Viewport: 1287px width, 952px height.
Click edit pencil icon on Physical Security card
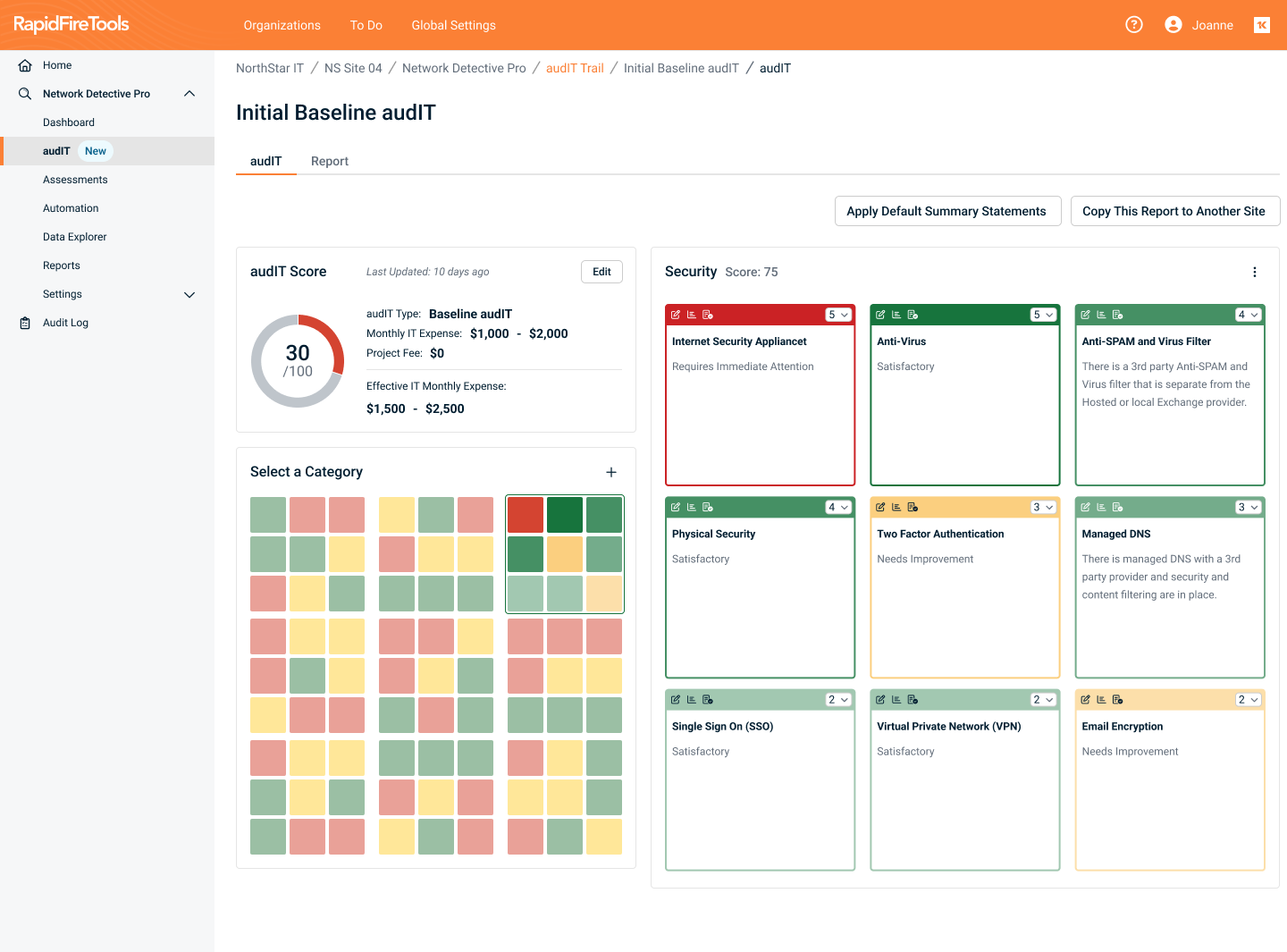point(676,507)
